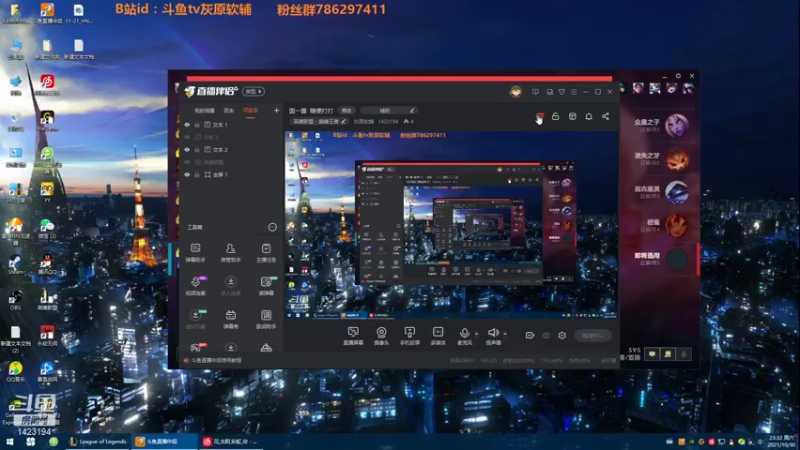Change the 英雄联盟·超级王者 category selector

click(319, 121)
